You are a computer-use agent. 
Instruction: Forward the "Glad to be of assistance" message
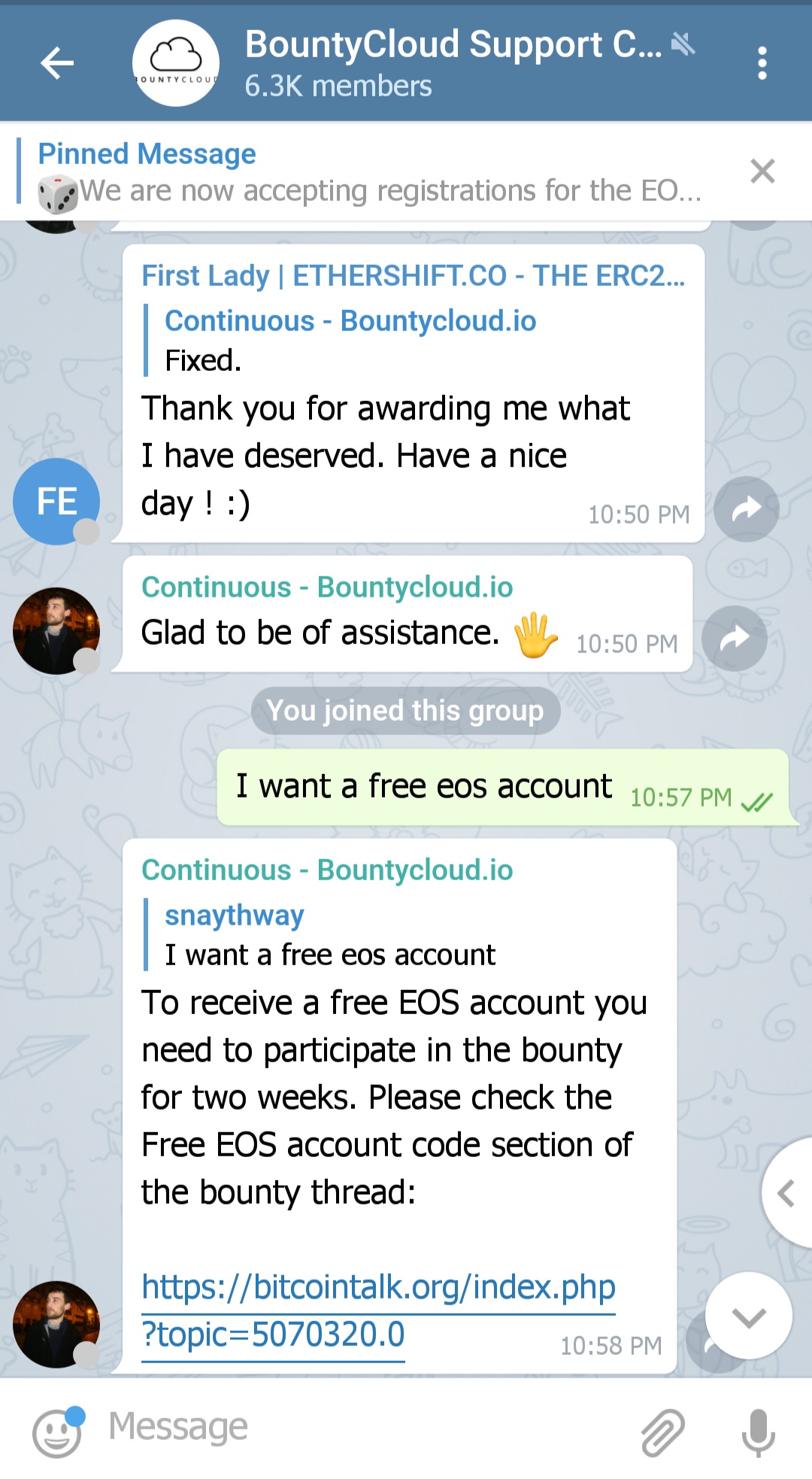point(734,639)
